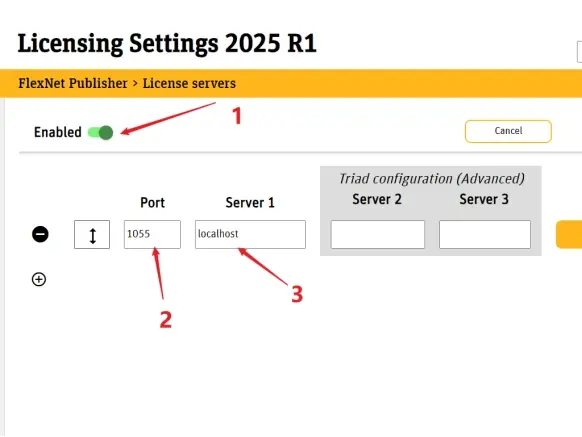Click the orange button at right edge

point(569,234)
